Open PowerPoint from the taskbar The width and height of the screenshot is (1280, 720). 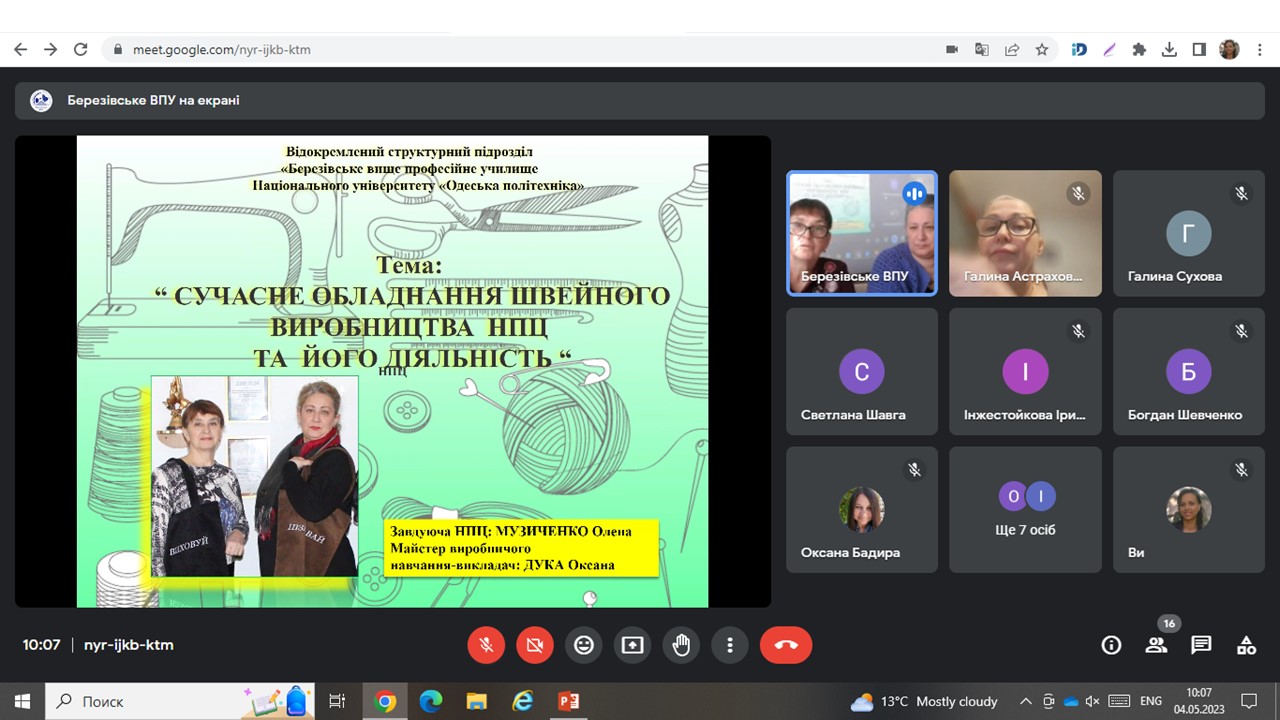pyautogui.click(x=569, y=701)
